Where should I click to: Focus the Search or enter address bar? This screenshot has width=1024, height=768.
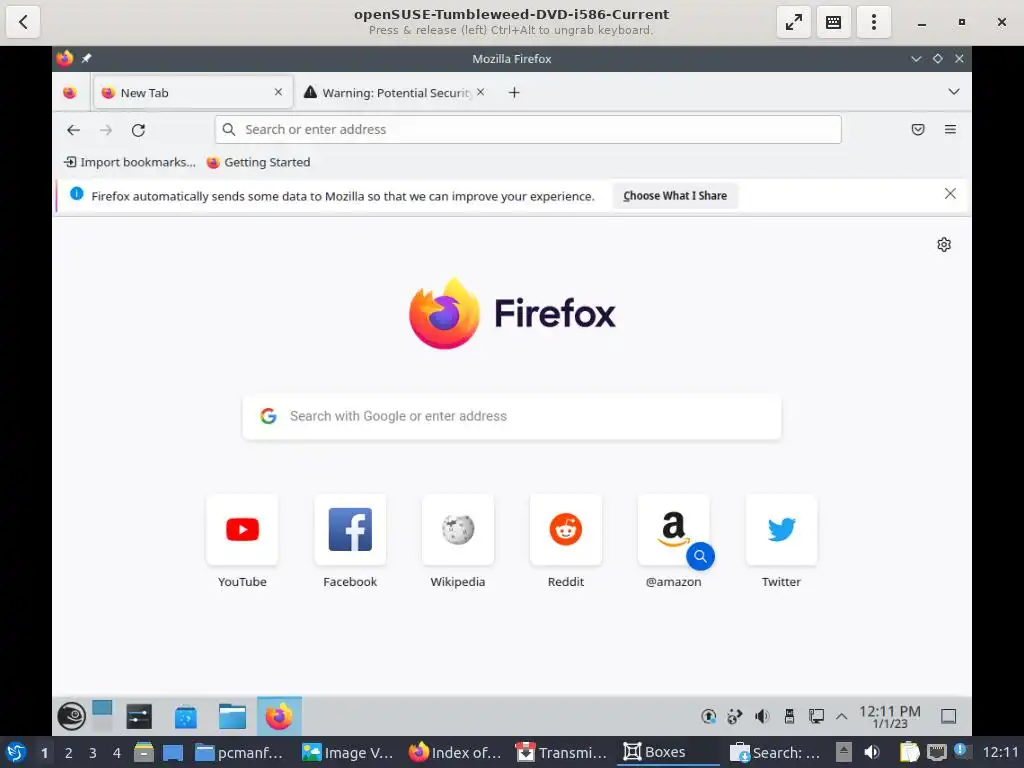pos(528,129)
